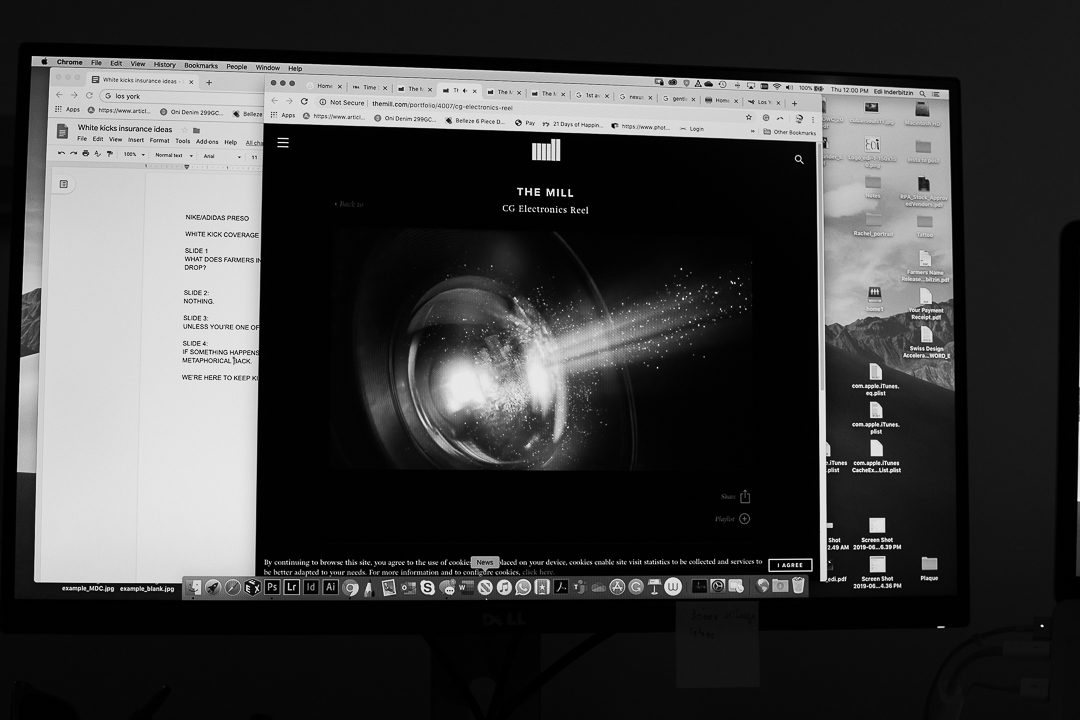This screenshot has height=720, width=1080.
Task: Switch to the 1st av Google tab
Action: (591, 95)
